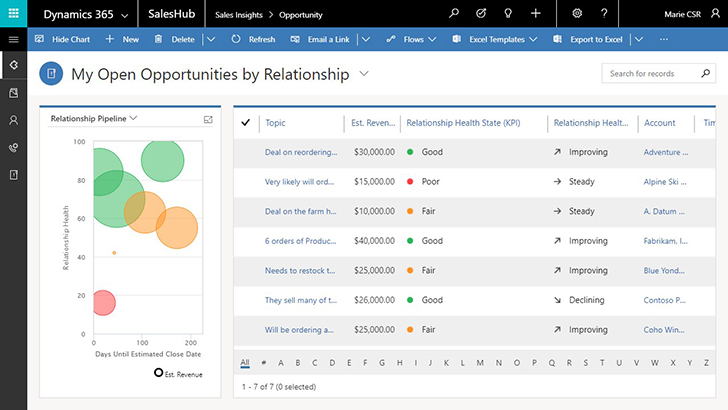The width and height of the screenshot is (728, 410).
Task: Click the help question mark icon
Action: pyautogui.click(x=604, y=14)
